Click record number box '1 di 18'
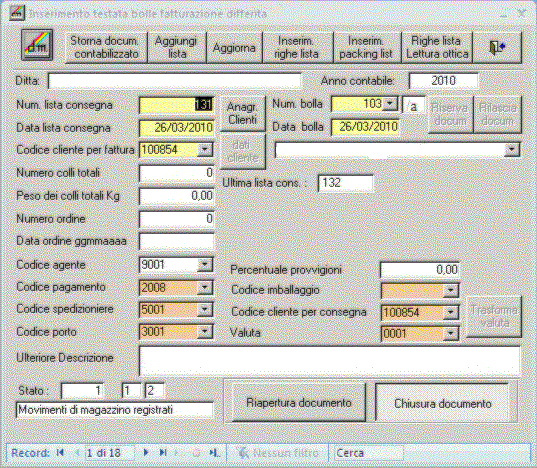Screen dimensions: 537x468 point(109,453)
